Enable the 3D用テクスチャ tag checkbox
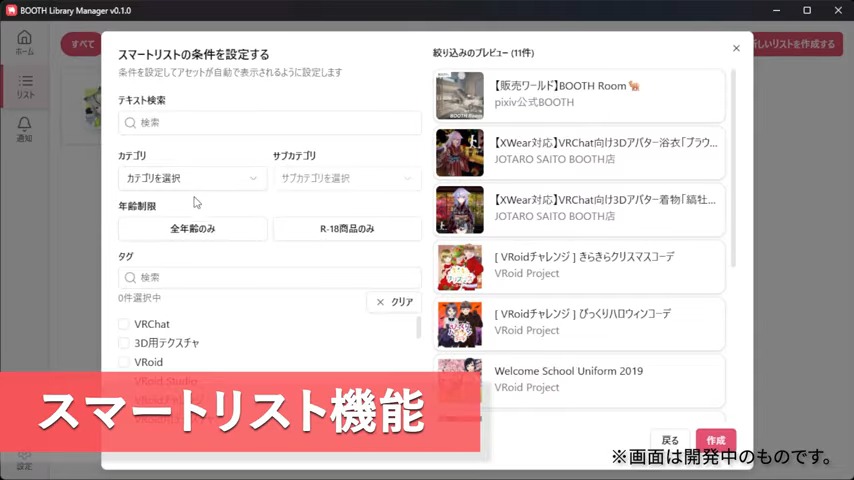 click(x=124, y=343)
